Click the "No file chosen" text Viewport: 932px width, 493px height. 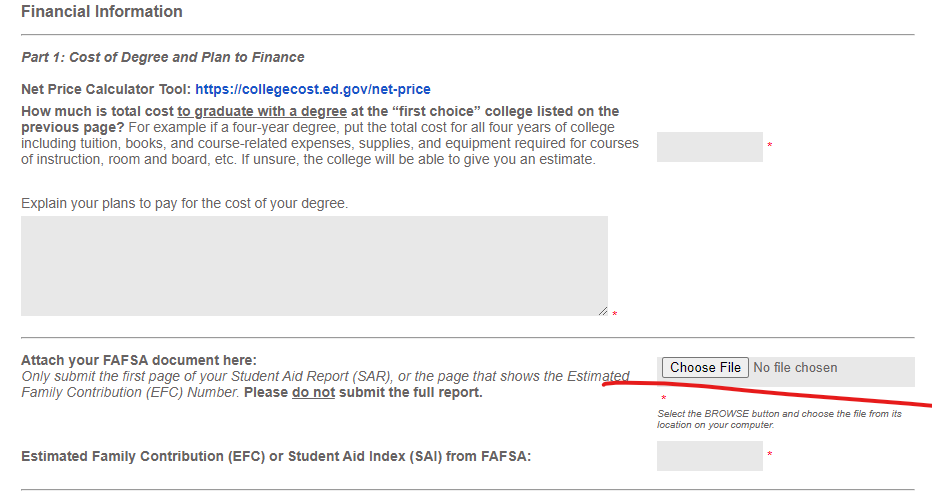pyautogui.click(x=795, y=368)
